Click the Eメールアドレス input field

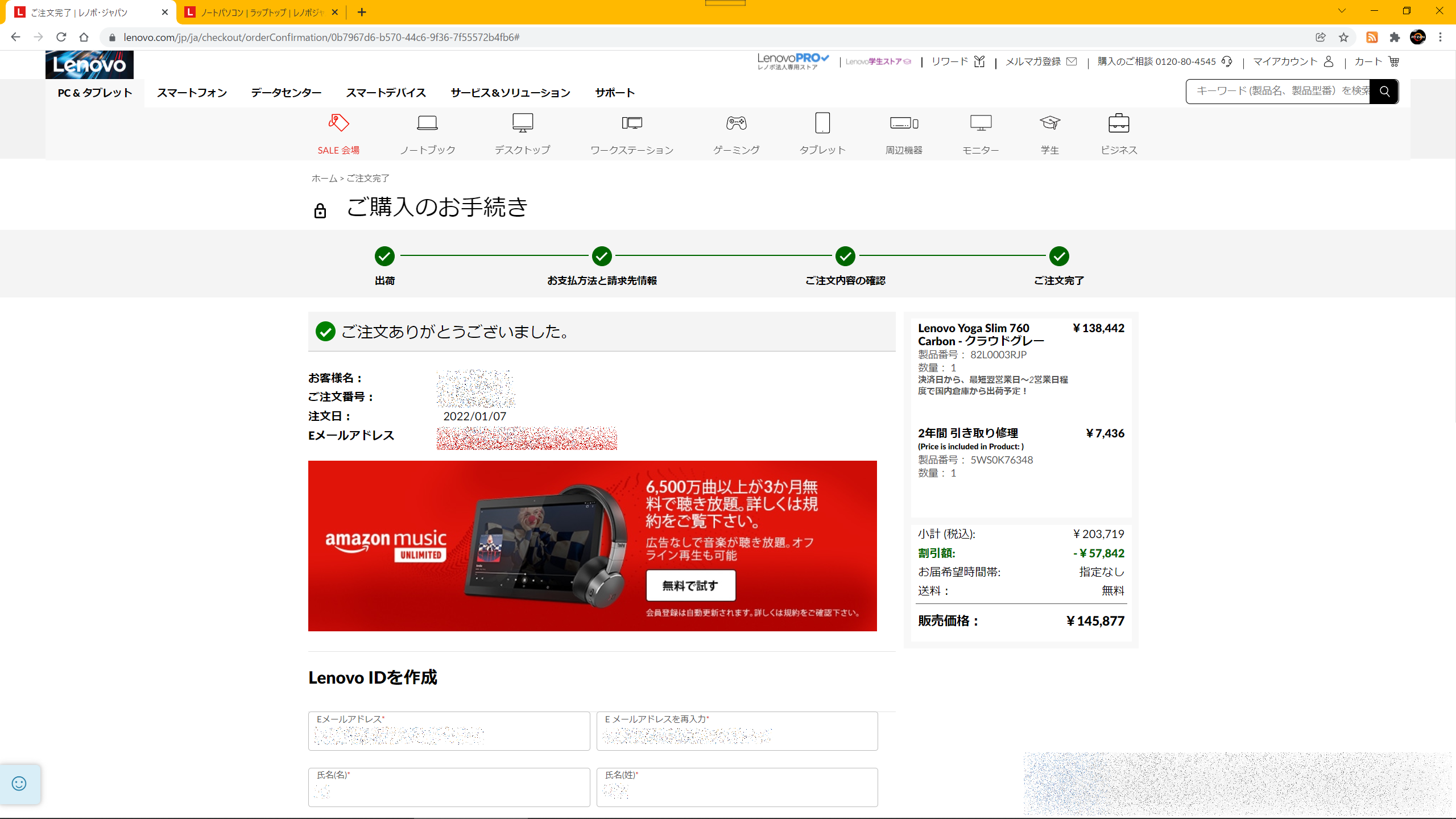coord(449,731)
